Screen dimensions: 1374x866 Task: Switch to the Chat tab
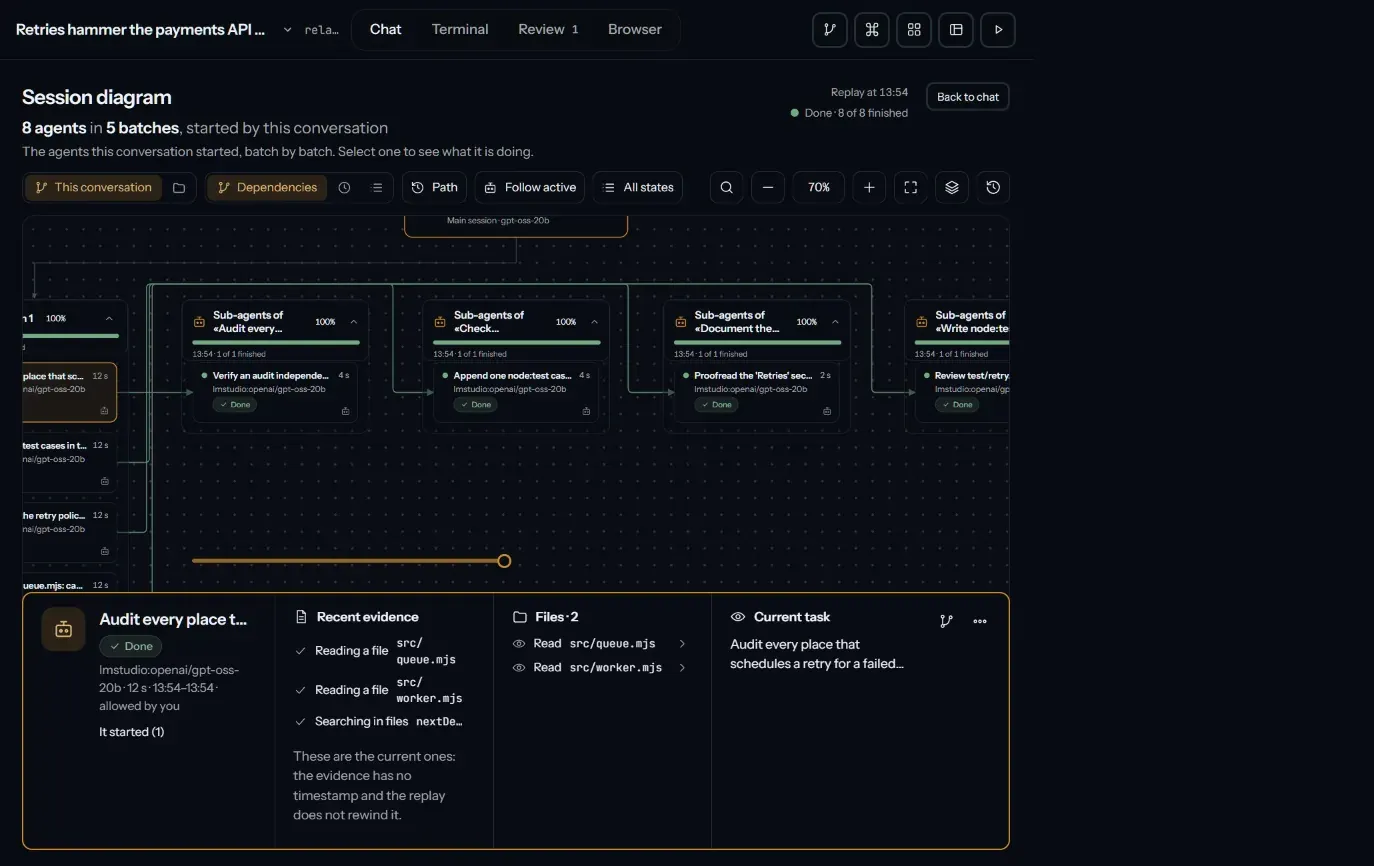click(x=386, y=29)
